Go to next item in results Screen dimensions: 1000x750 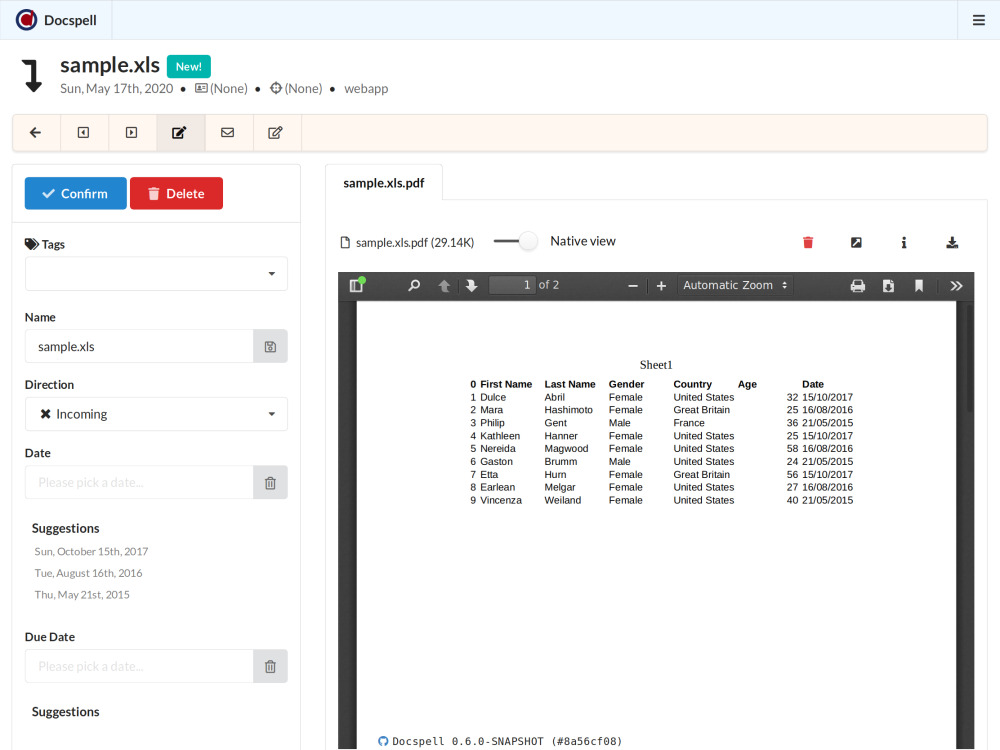[132, 133]
